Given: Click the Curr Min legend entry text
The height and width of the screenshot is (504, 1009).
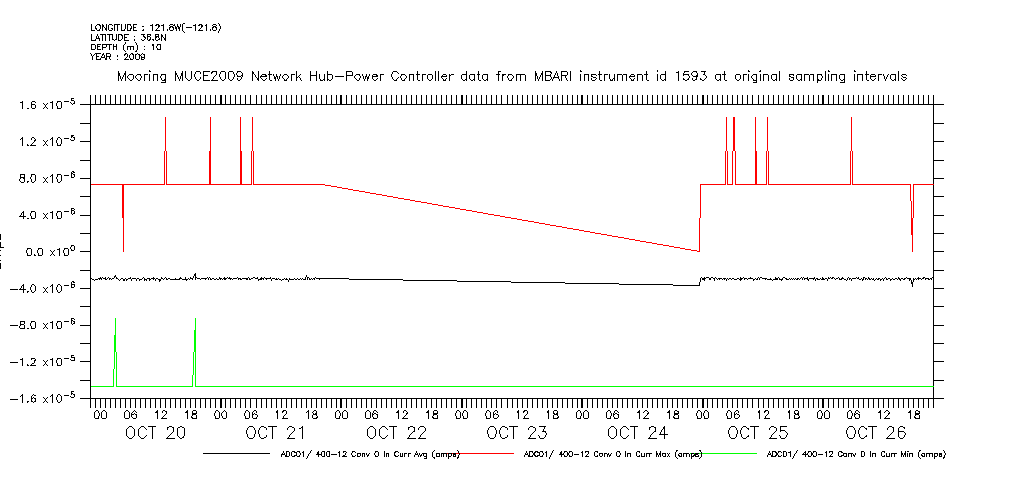Looking at the screenshot, I should [x=855, y=454].
